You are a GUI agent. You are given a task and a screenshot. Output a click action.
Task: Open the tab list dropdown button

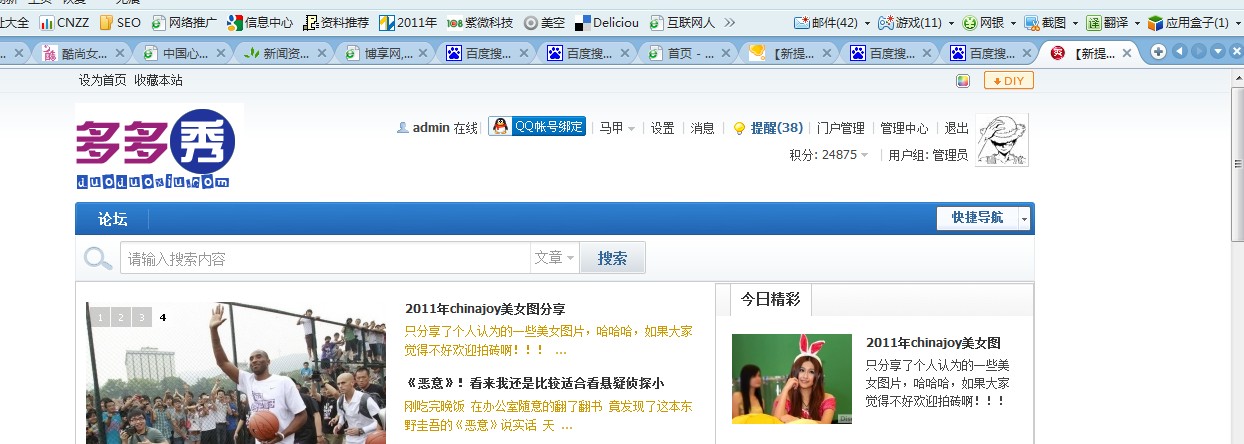coord(1217,52)
